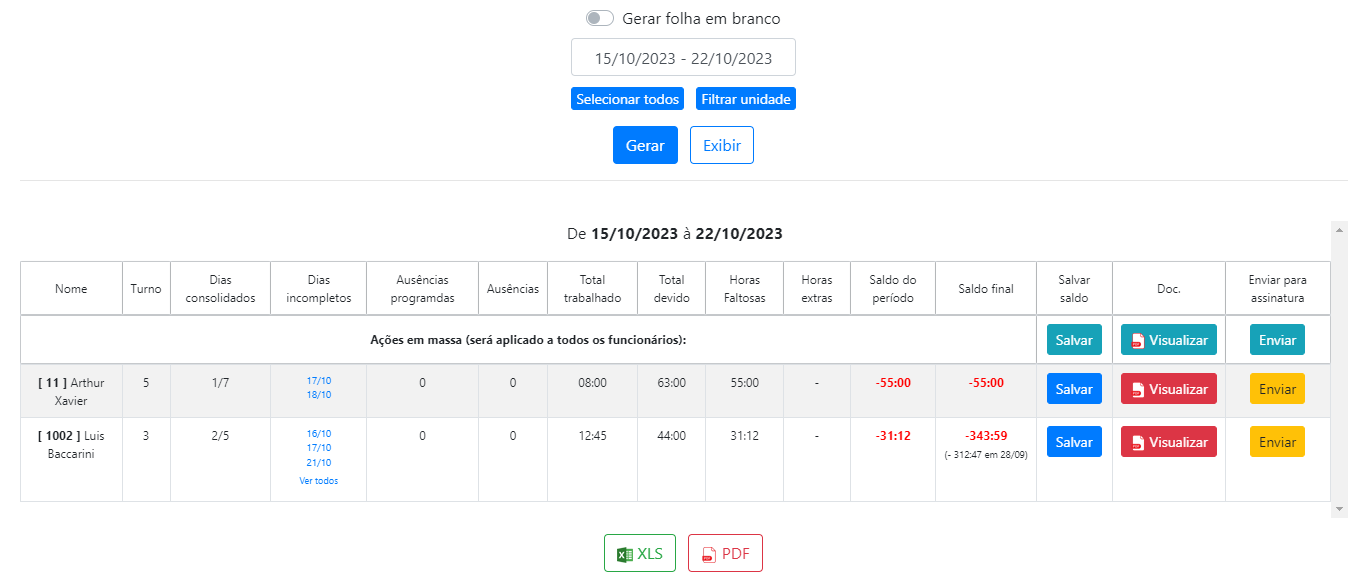1354x587 pixels.
Task: Click the -31:12 period balance value
Action: point(893,436)
